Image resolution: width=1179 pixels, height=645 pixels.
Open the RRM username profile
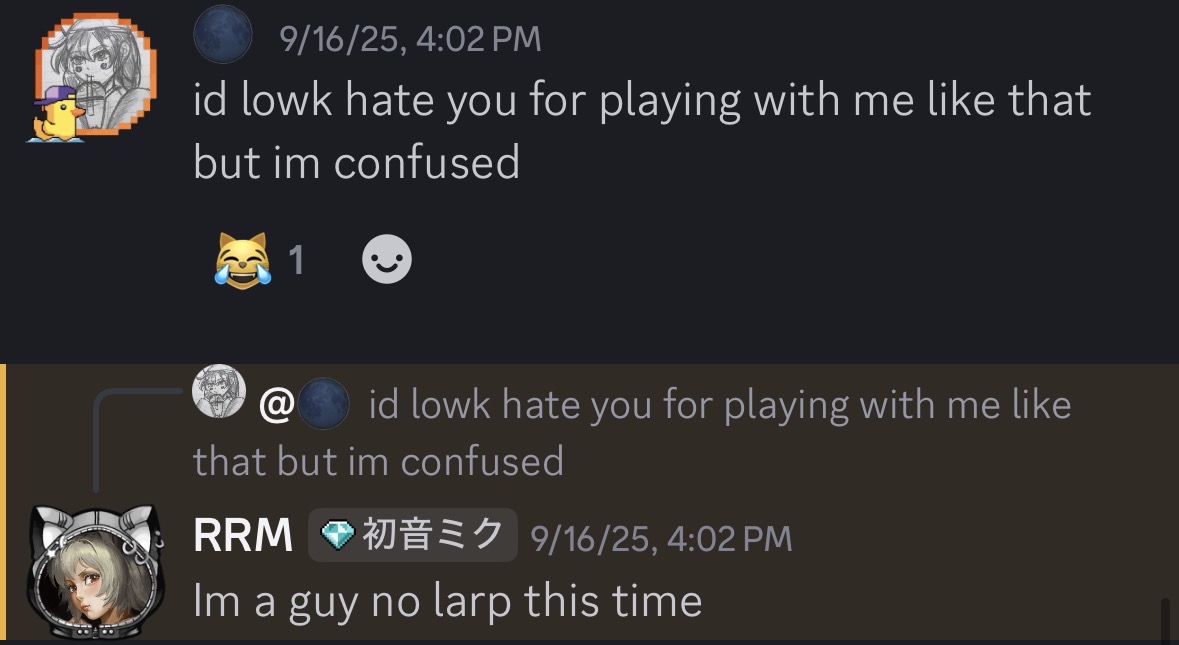point(243,535)
